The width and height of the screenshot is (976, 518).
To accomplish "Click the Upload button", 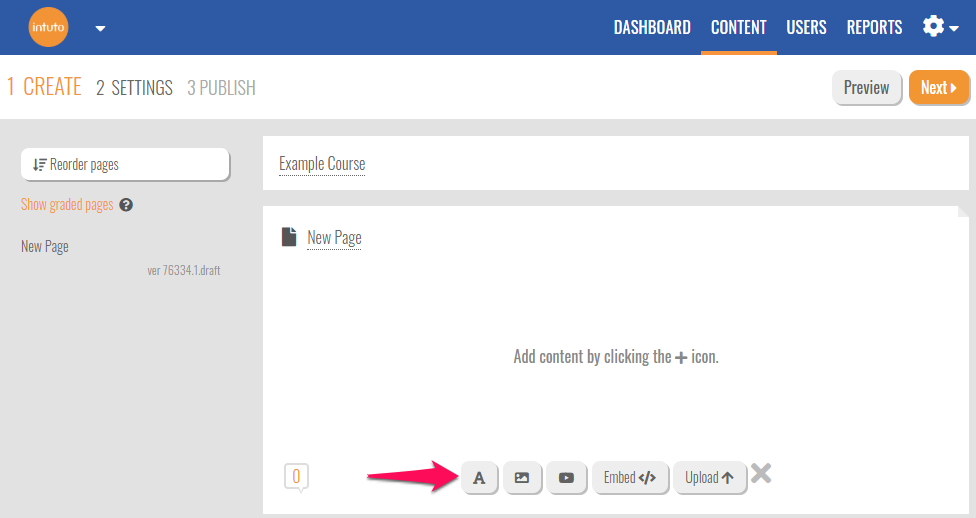I will 709,478.
